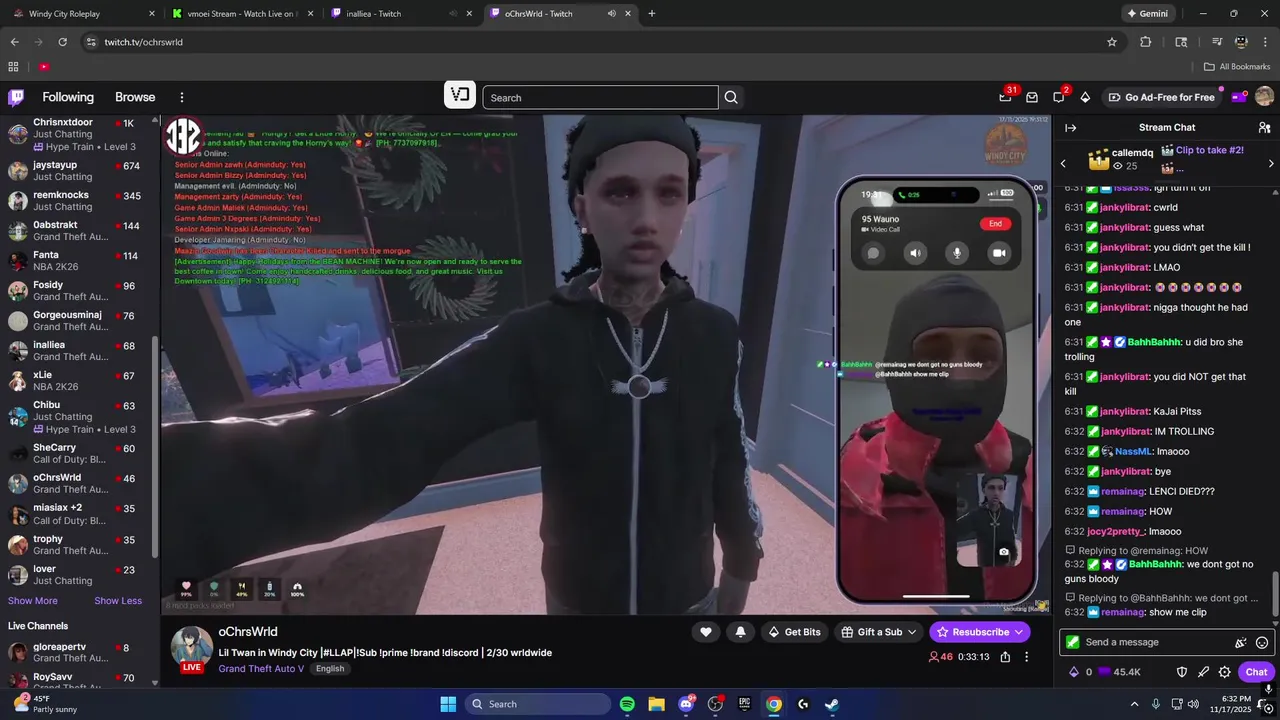
Task: Open All Bookmarks folder
Action: (1237, 67)
